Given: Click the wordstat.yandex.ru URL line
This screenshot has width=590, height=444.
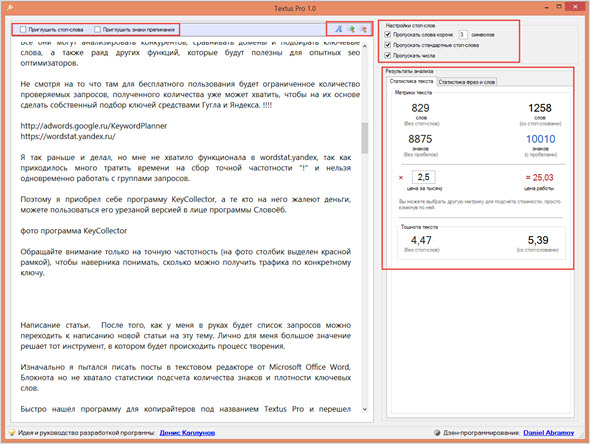Looking at the screenshot, I should (x=68, y=136).
